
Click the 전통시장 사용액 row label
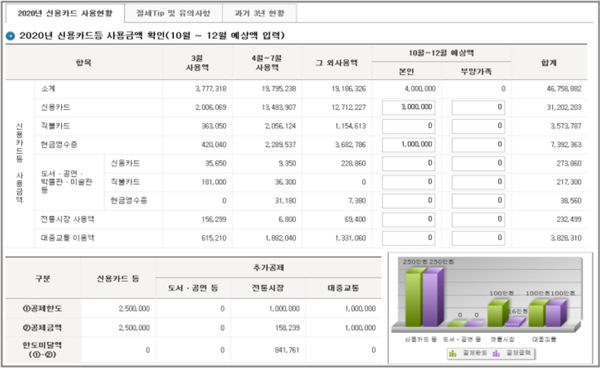click(67, 220)
